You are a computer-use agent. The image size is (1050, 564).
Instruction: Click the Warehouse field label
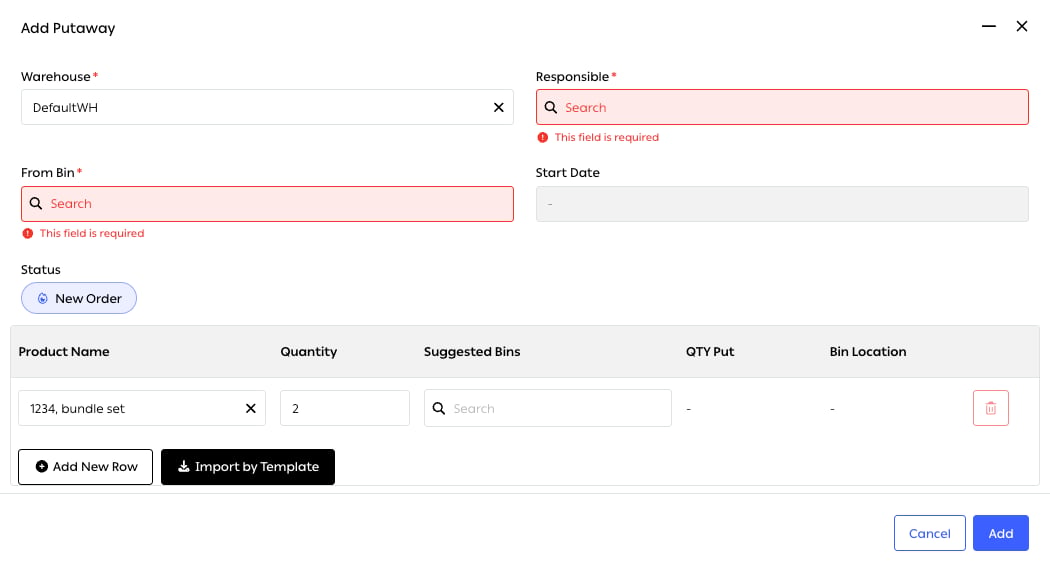pyautogui.click(x=56, y=76)
